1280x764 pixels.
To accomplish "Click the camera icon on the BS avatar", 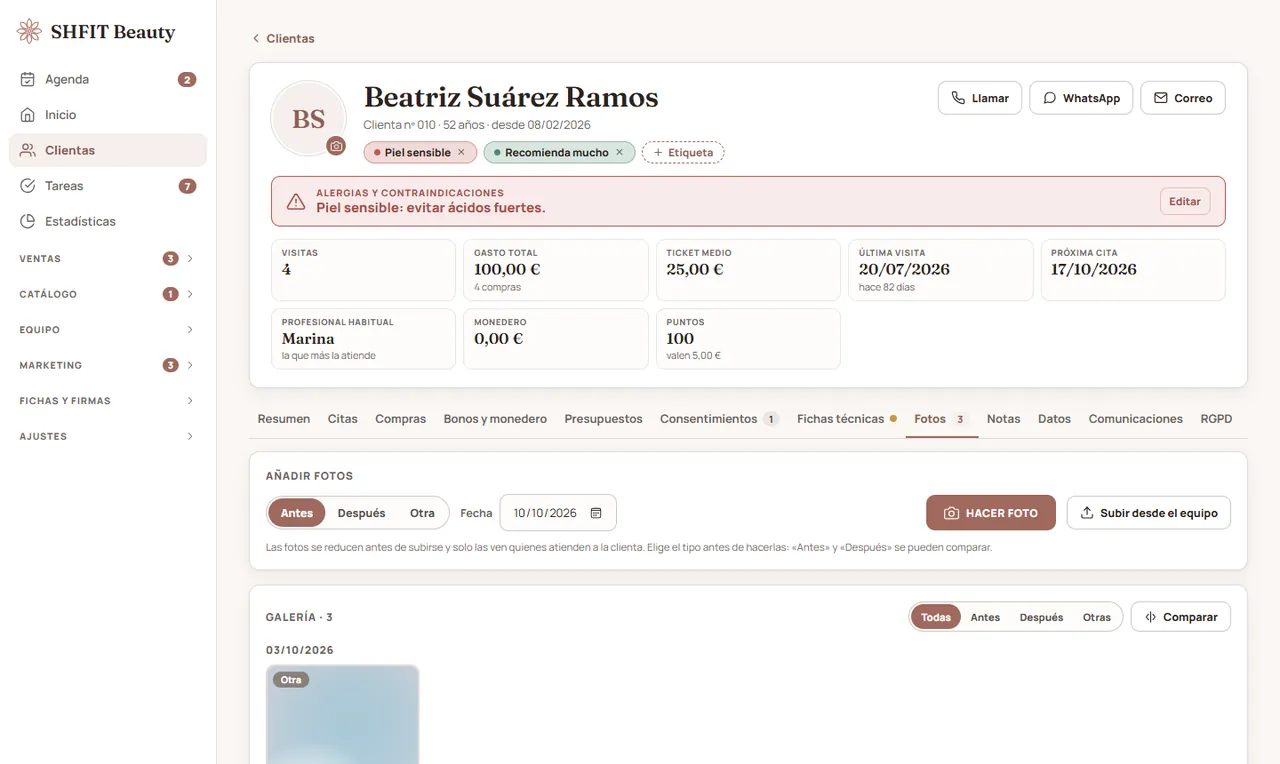I will 336,146.
